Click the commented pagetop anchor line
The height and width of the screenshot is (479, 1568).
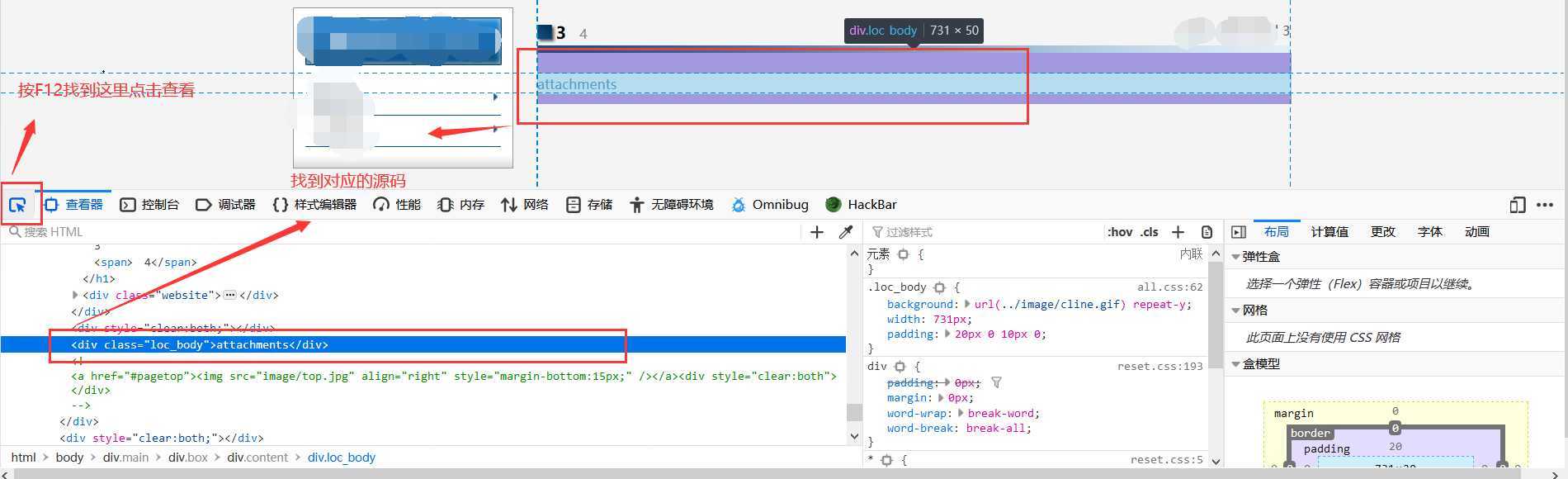click(453, 376)
